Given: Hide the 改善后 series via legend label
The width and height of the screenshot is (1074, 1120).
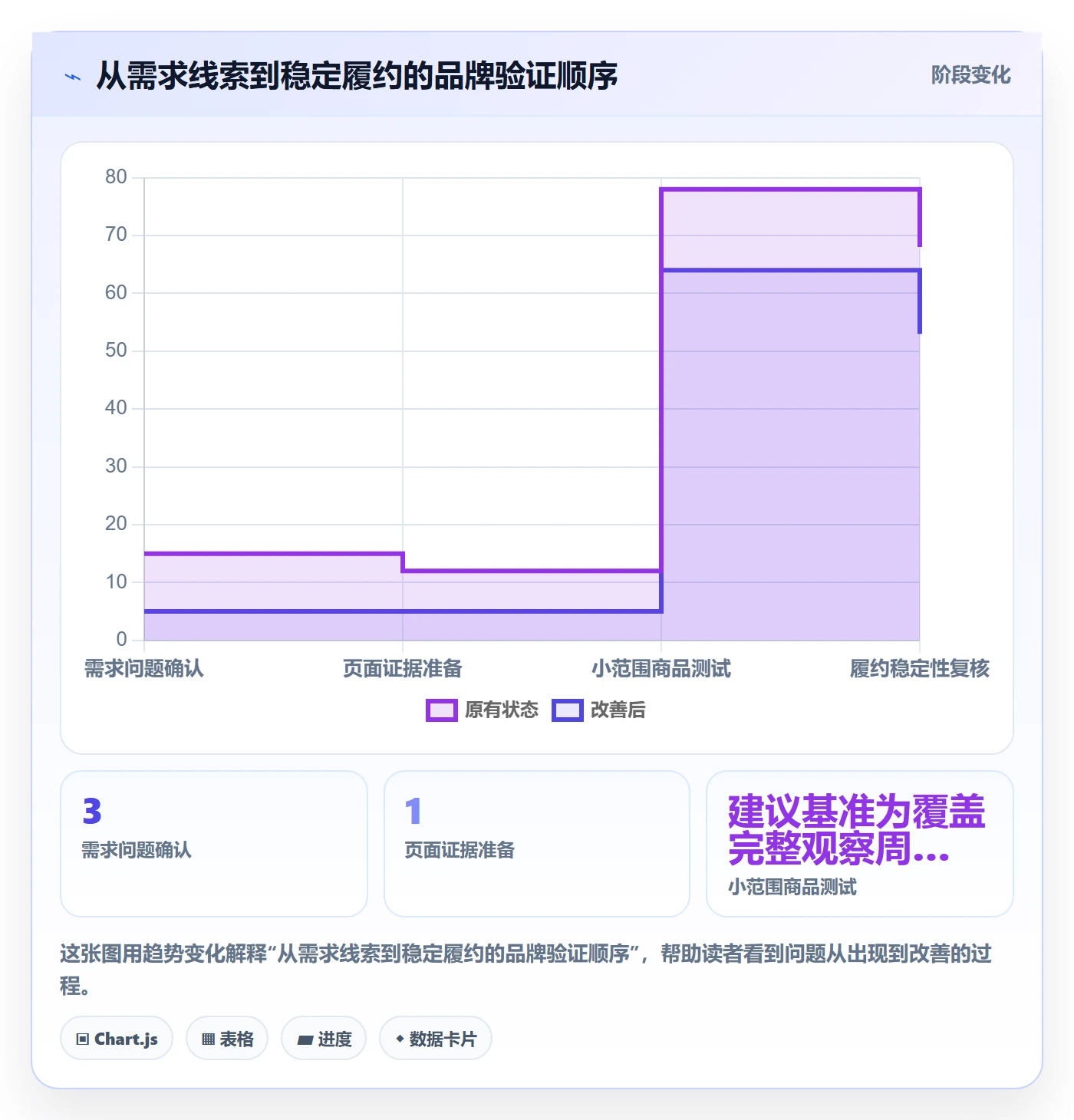Looking at the screenshot, I should [x=618, y=710].
